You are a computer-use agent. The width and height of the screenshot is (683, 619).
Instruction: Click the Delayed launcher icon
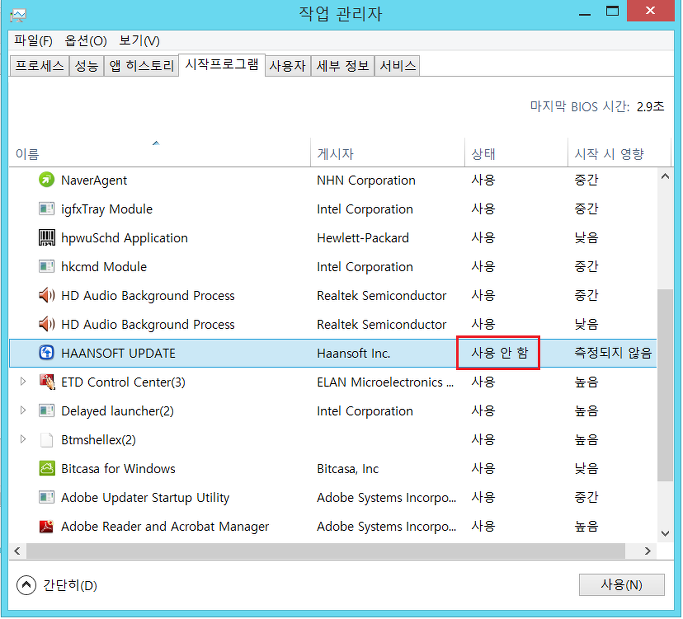[47, 410]
